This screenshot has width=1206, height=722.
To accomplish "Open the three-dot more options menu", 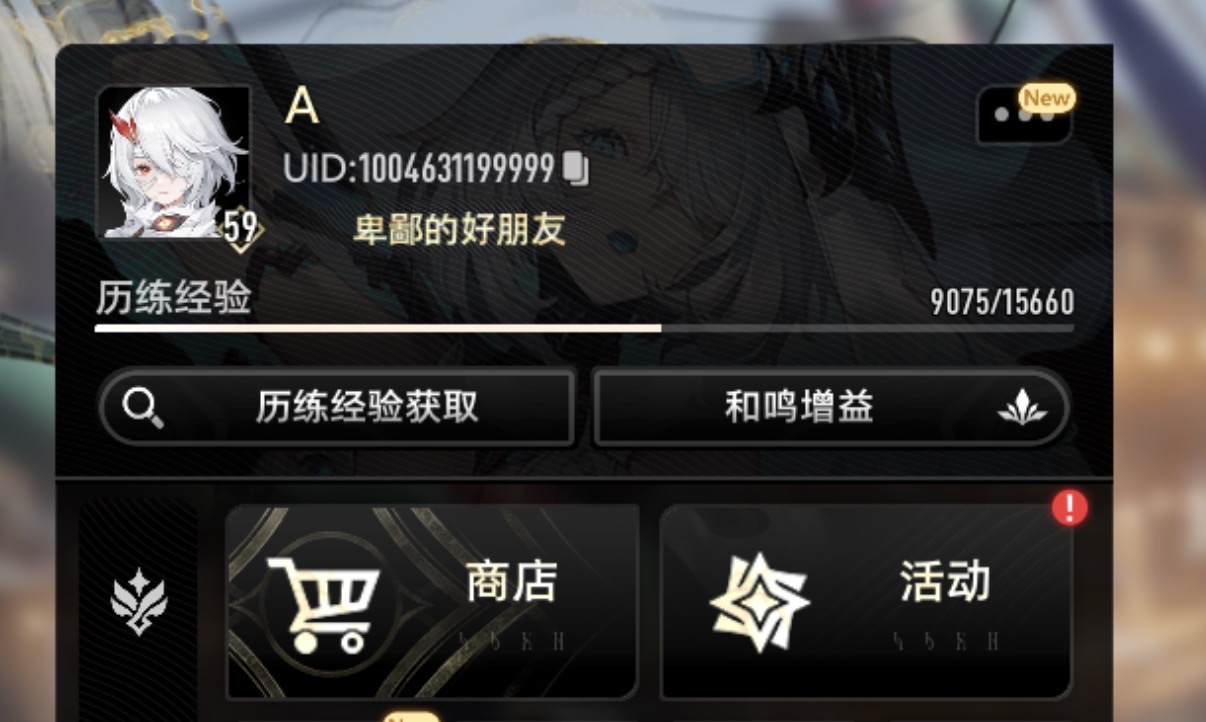I will tap(1024, 115).
